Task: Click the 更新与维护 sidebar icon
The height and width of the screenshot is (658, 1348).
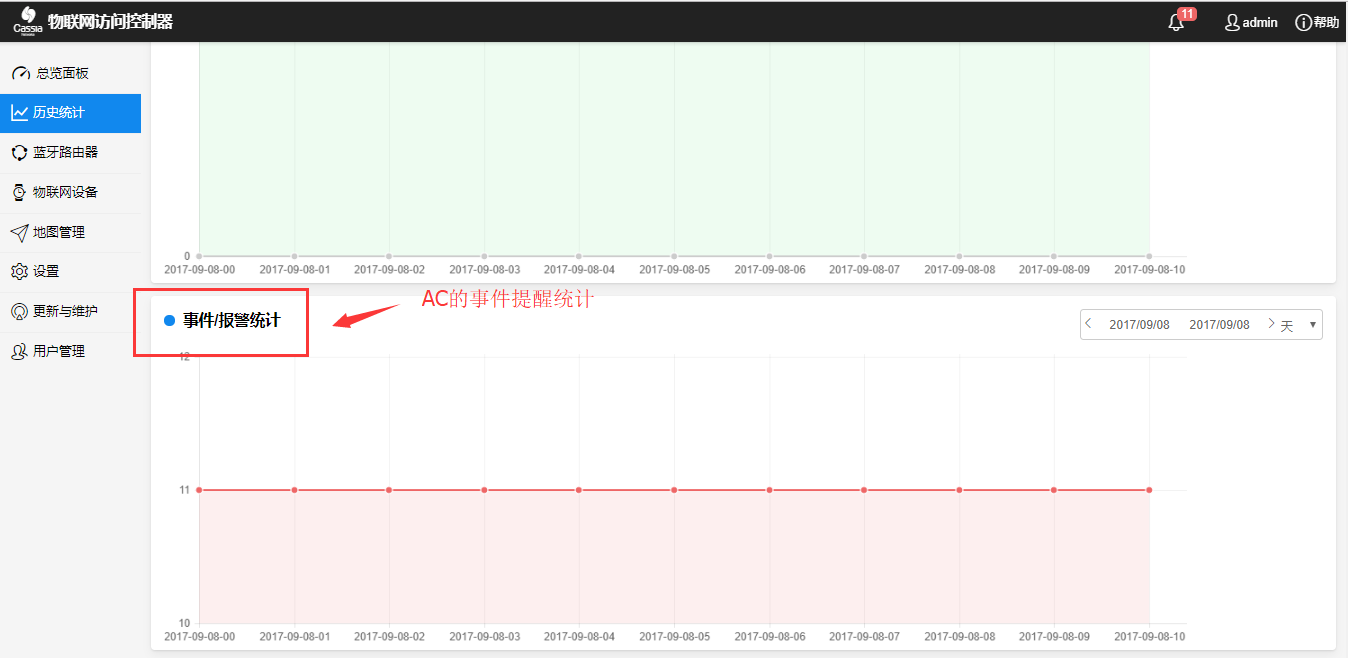Action: [19, 311]
